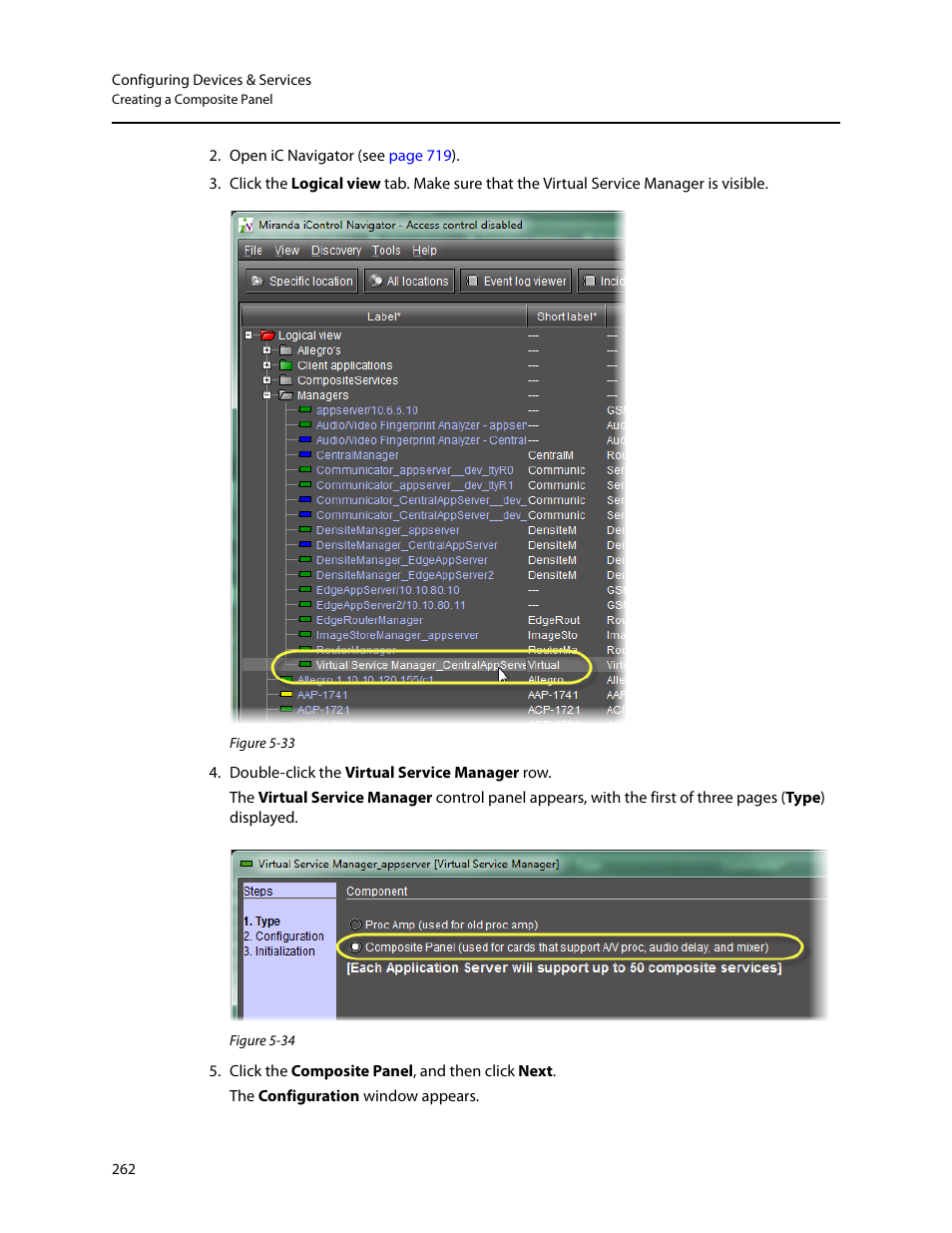Click the status icon beside EdgeAppServer/10.10.80.10

coord(305,589)
